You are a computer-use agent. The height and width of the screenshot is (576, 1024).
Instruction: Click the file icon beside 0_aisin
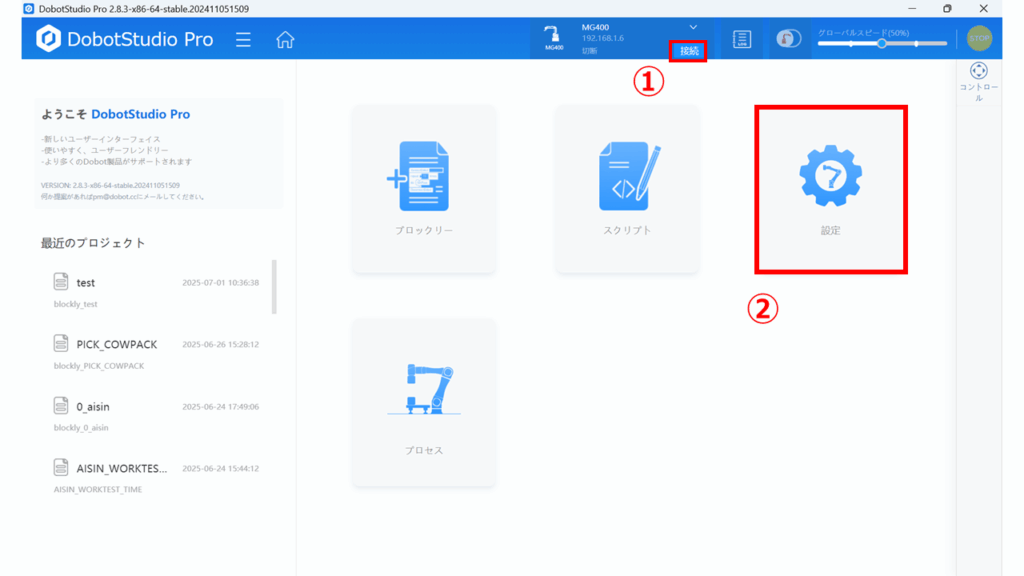[x=61, y=406]
